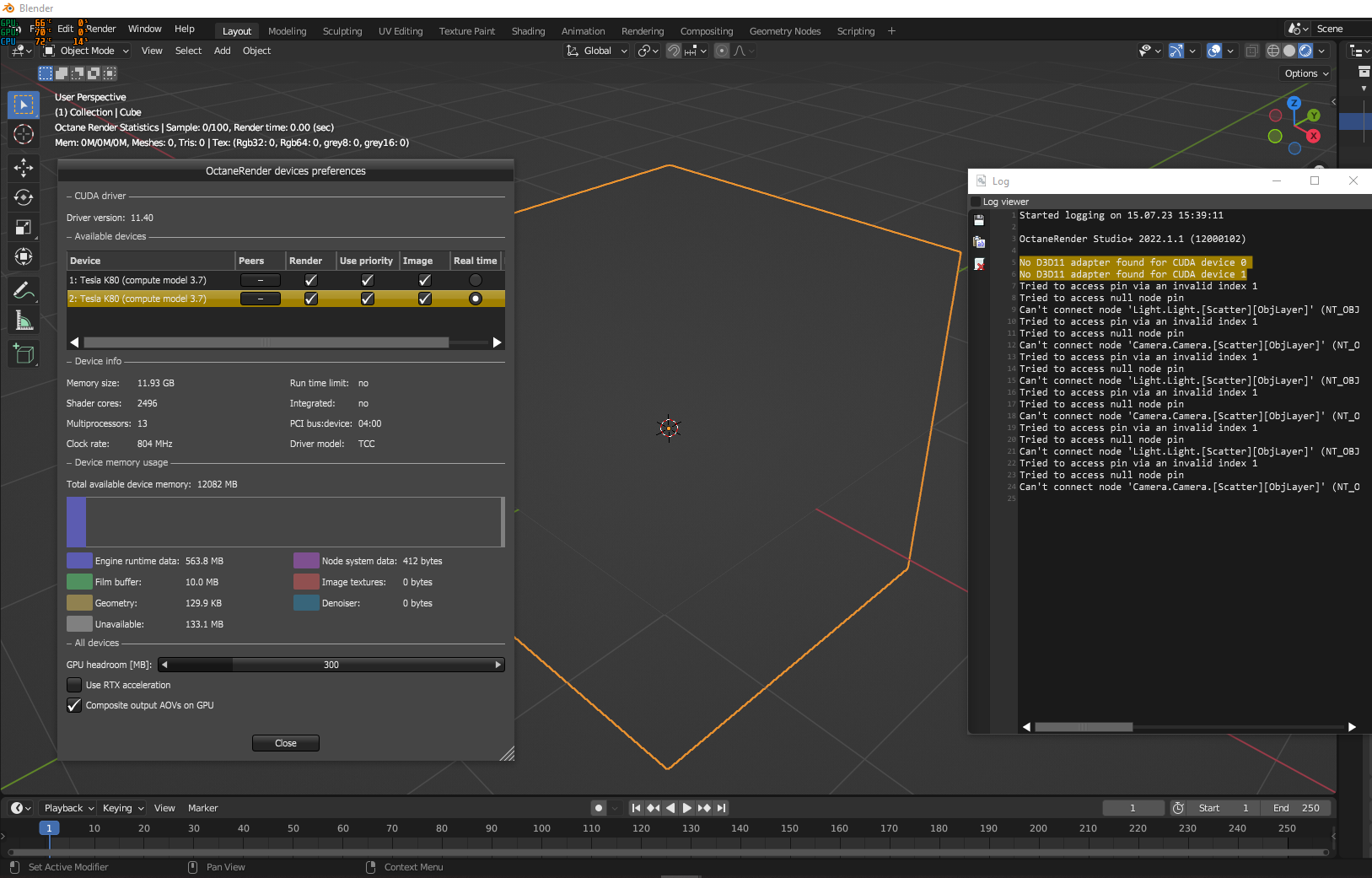1372x878 pixels.
Task: Switch to the Geometry Nodes workspace tab
Action: click(x=785, y=31)
